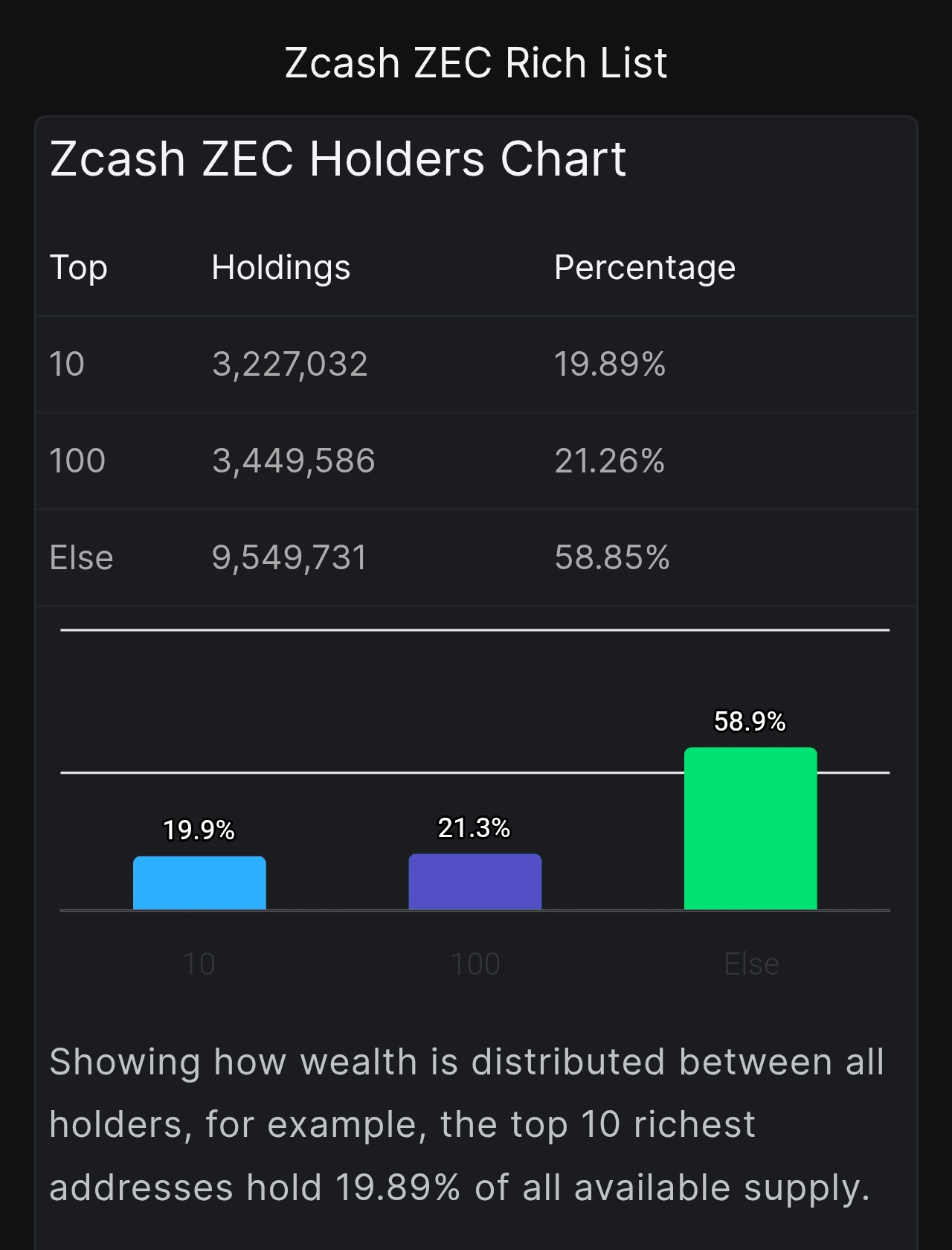This screenshot has height=1250, width=952.
Task: Click the Zcash ZEC Rich List title
Action: pos(476,63)
